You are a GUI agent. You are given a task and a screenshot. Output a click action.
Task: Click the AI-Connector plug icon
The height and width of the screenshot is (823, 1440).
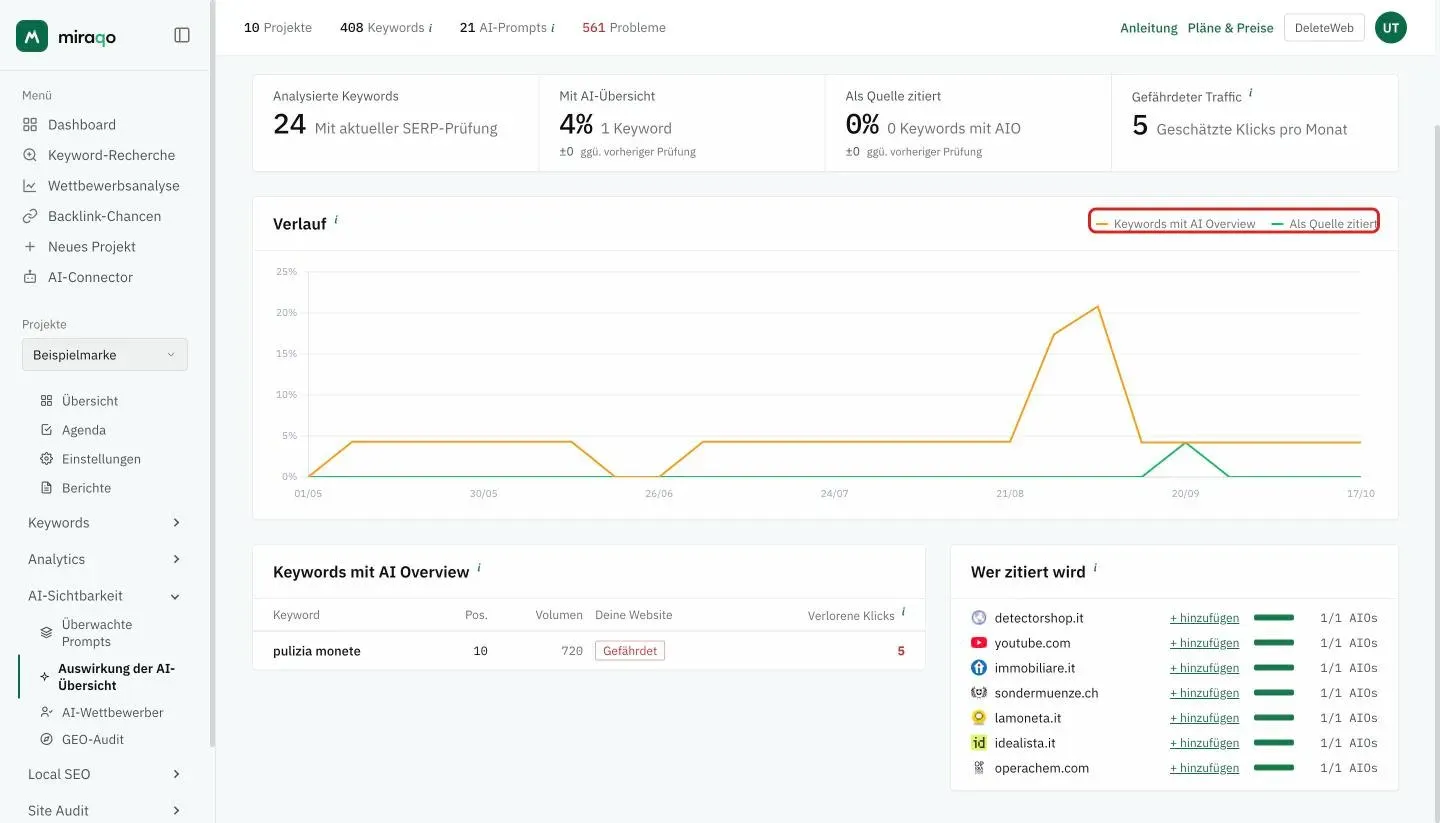30,277
